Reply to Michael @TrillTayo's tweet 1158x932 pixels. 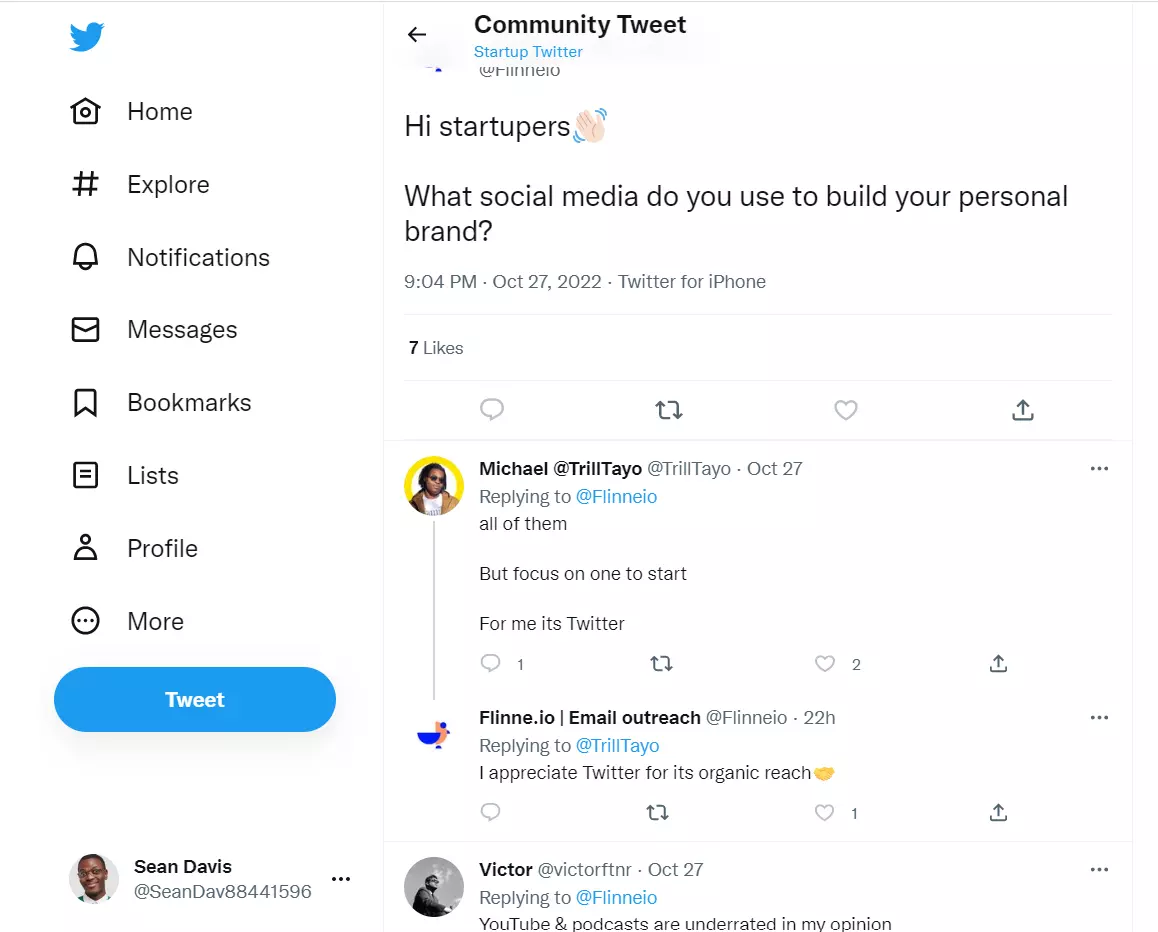point(490,663)
